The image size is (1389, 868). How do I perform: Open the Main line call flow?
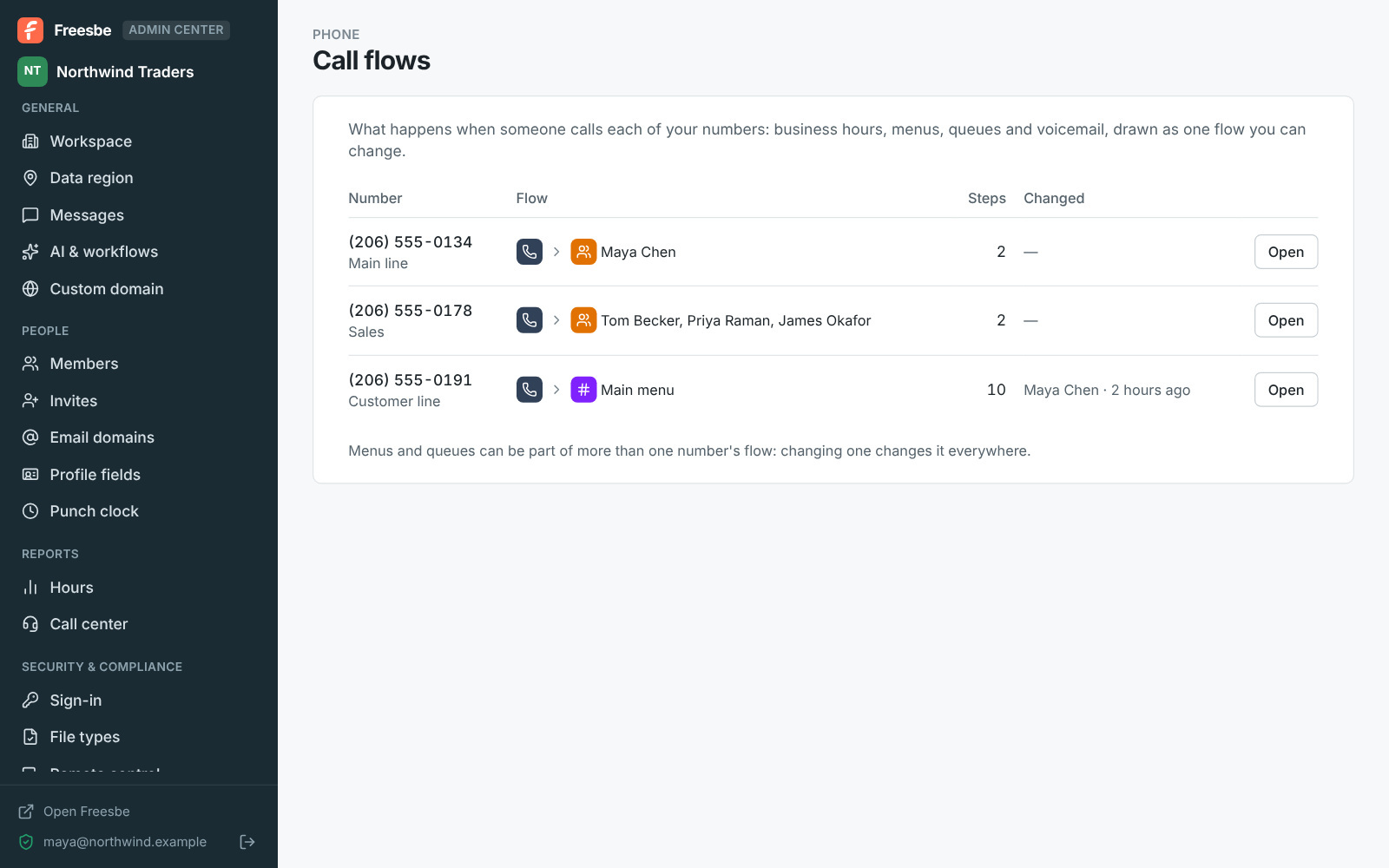click(1286, 252)
